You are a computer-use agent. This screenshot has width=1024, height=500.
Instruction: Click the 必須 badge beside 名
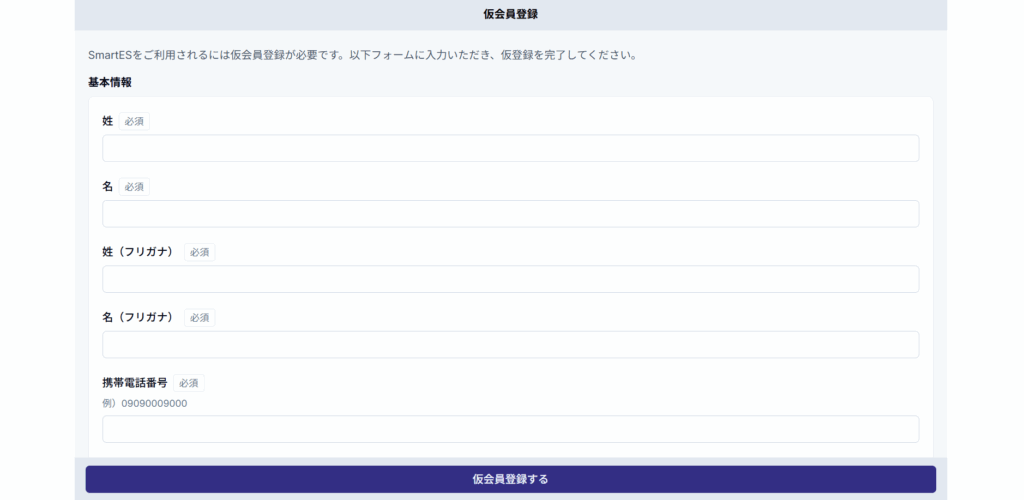(x=134, y=187)
